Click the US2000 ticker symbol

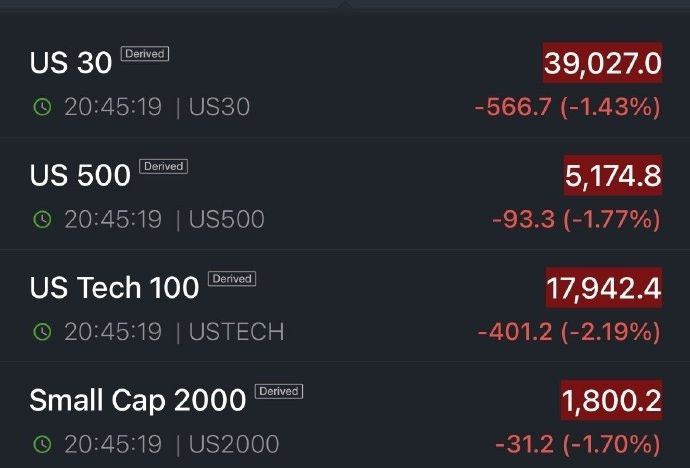click(x=234, y=444)
